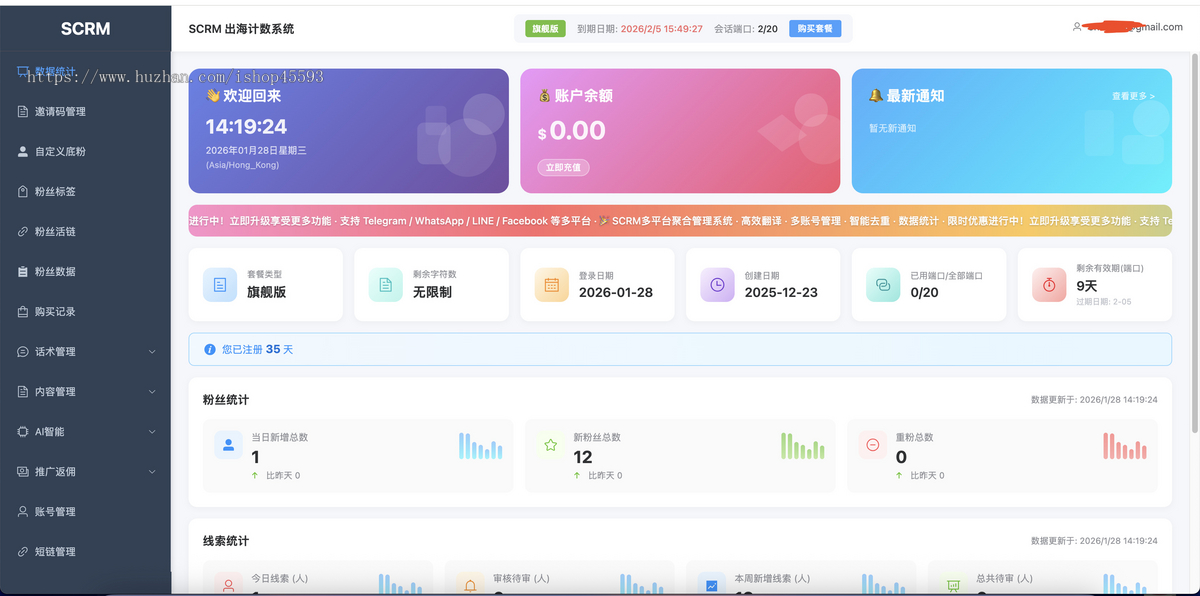Click the 粉丝统计 section heading
The height and width of the screenshot is (596, 1200).
click(x=226, y=400)
